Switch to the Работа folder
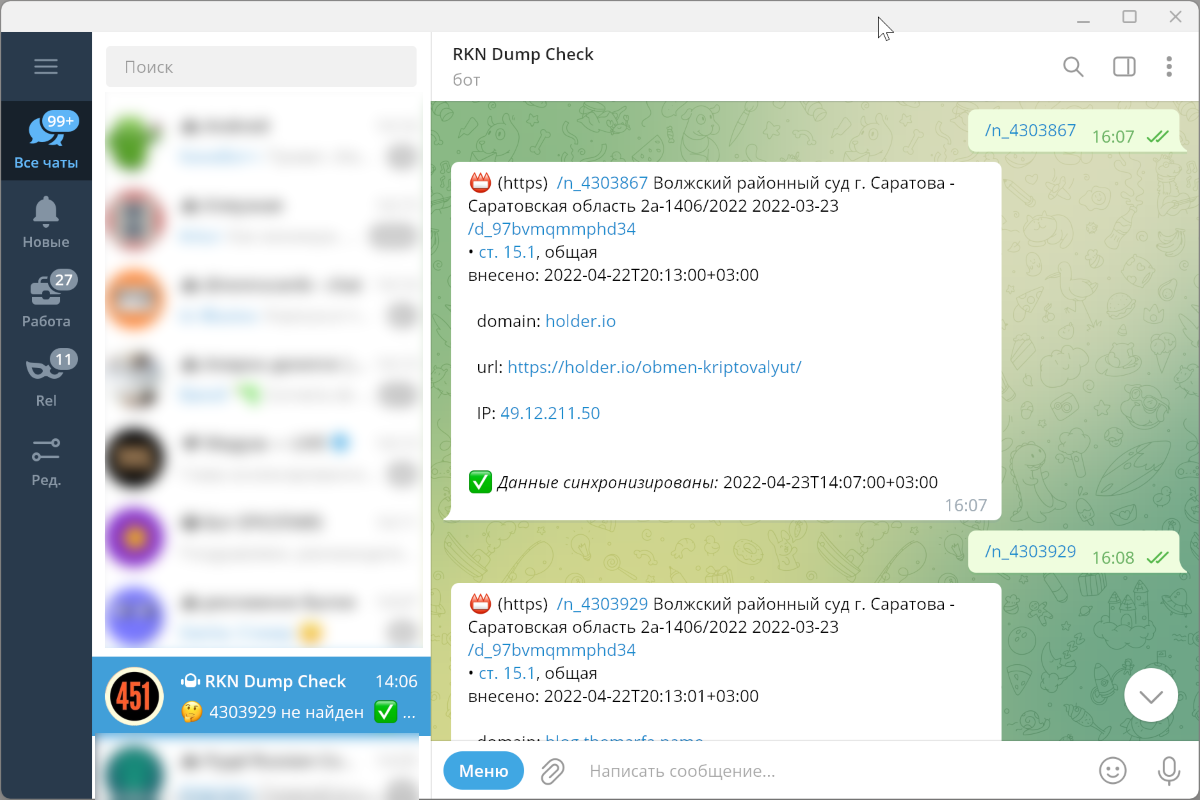Screen dimensions: 1200x800 click(x=46, y=300)
